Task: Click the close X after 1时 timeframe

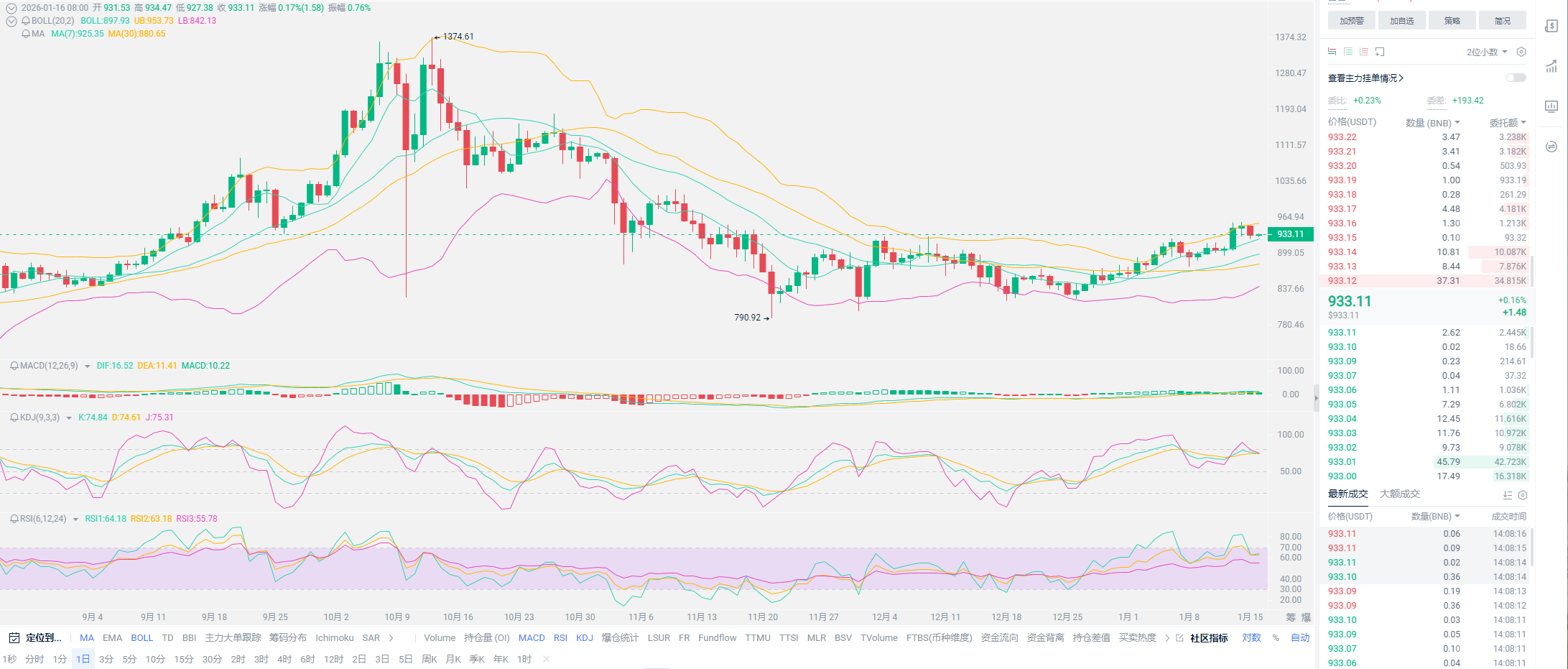Action: point(547,659)
